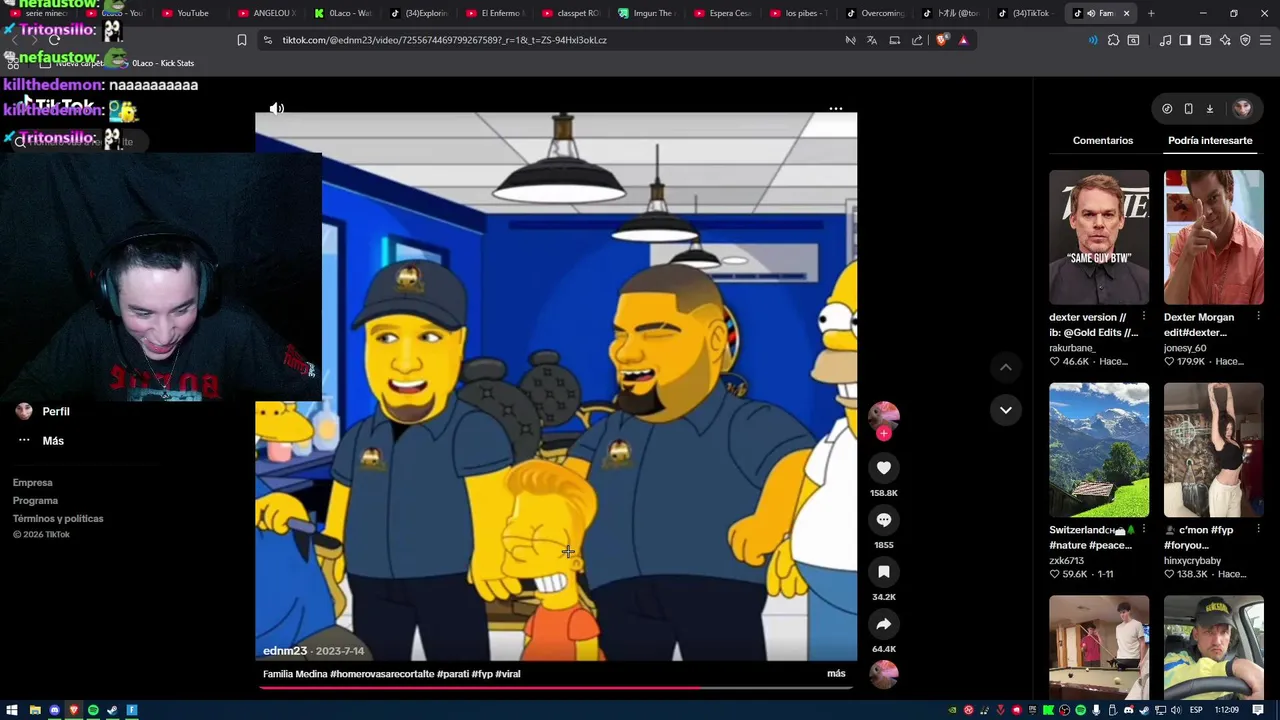1280x720 pixels.
Task: Open the profile avatar menu at top right
Action: point(1242,108)
